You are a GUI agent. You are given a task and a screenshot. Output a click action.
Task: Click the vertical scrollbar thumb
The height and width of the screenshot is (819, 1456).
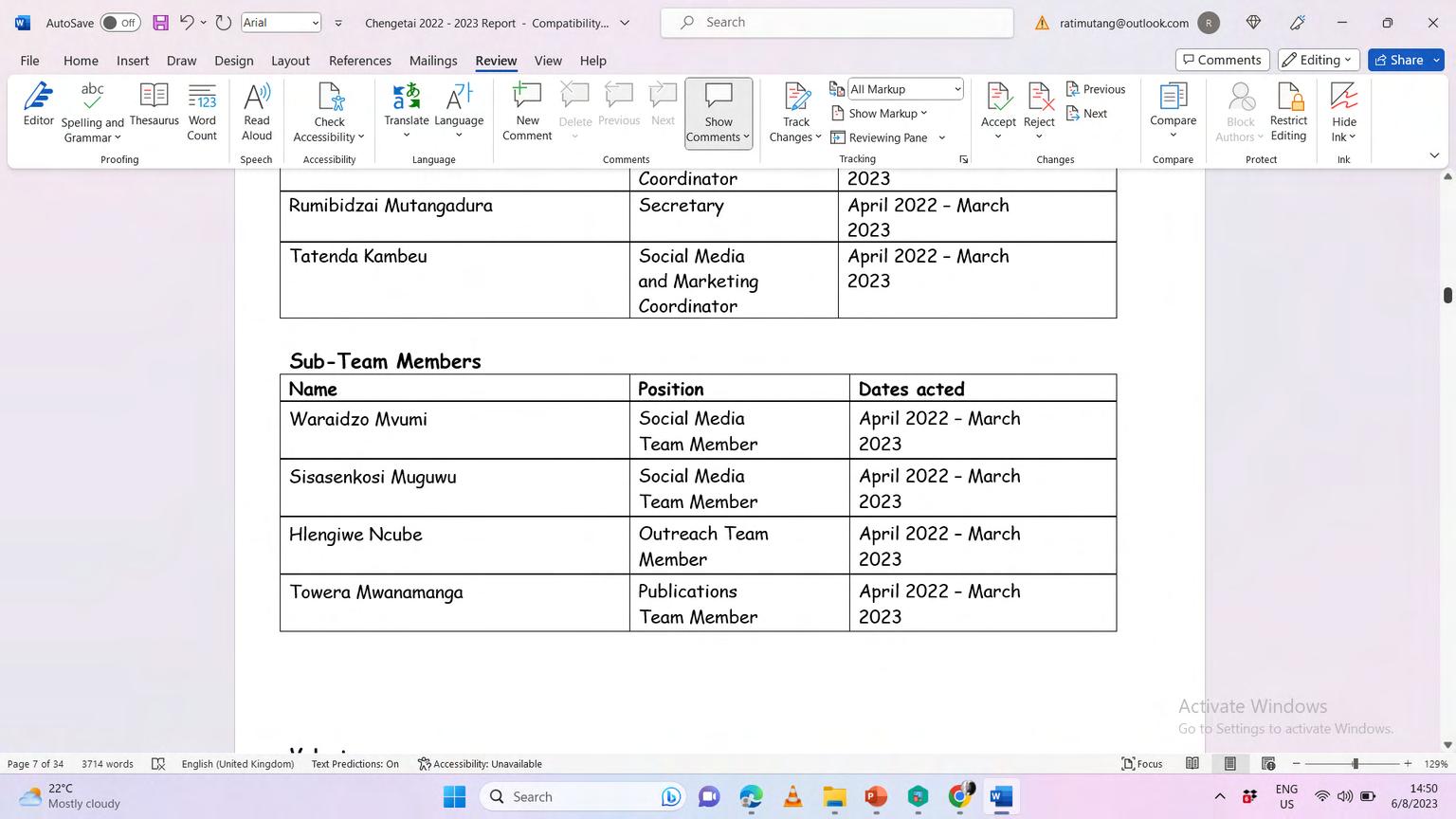[1447, 295]
